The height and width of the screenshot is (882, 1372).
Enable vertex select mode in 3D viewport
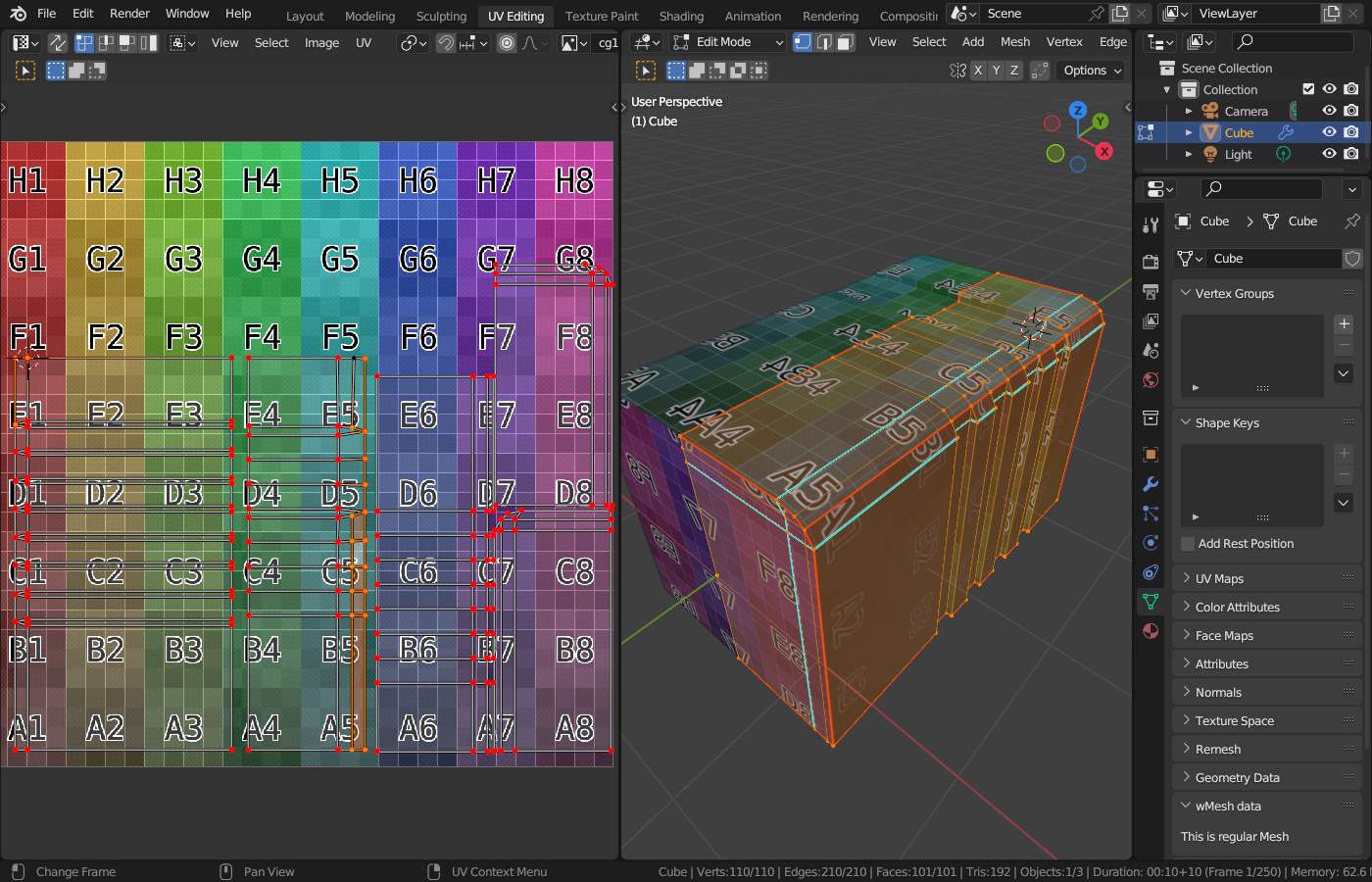803,42
